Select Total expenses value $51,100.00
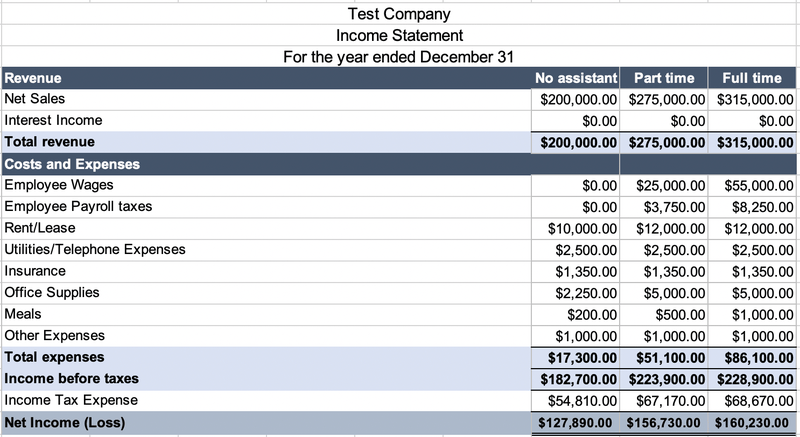This screenshot has height=437, width=800. pos(664,357)
